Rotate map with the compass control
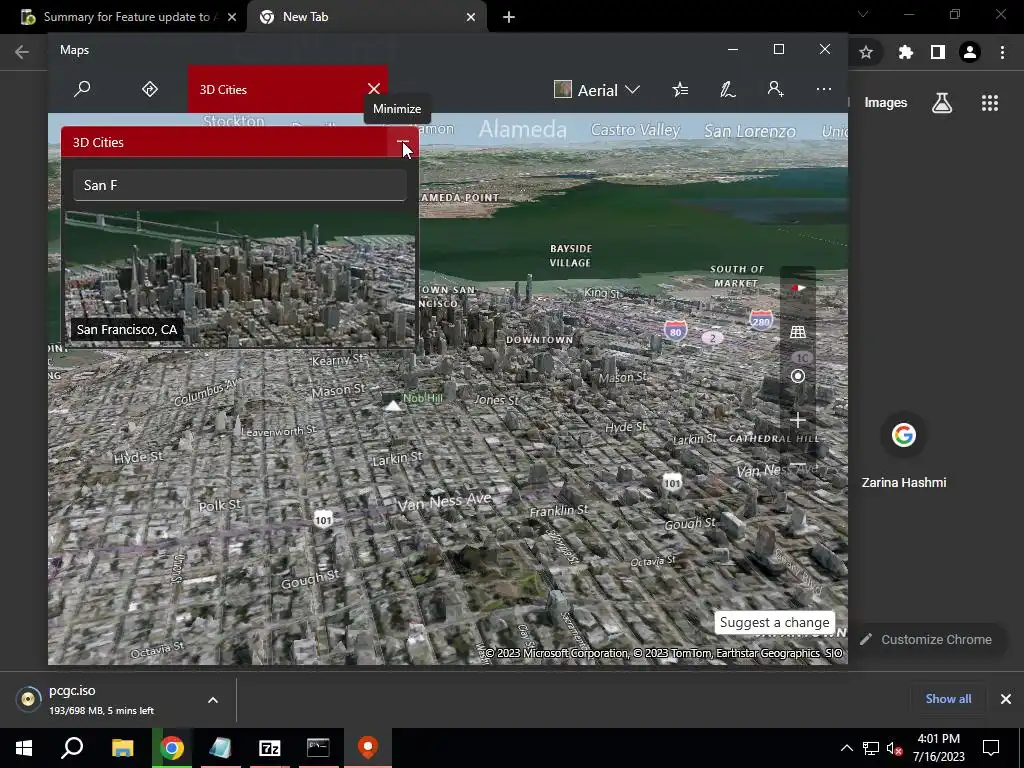The height and width of the screenshot is (768, 1024). point(798,287)
